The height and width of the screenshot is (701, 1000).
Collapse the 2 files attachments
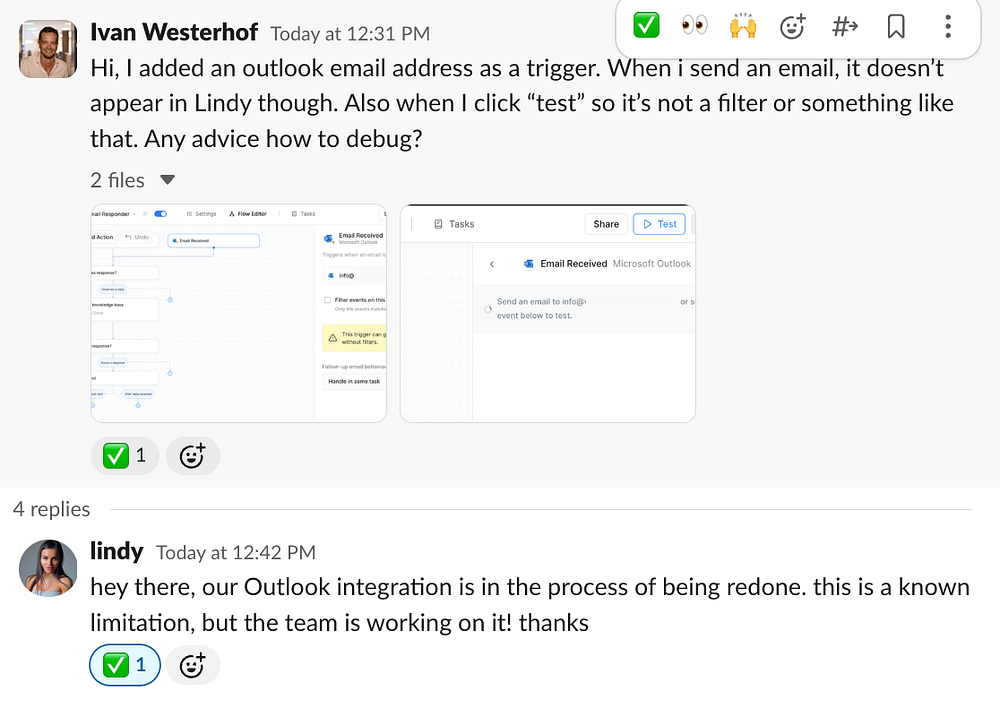167,180
